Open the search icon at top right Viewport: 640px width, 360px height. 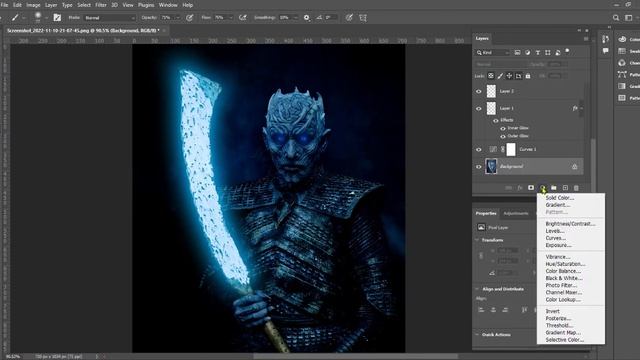pos(616,18)
